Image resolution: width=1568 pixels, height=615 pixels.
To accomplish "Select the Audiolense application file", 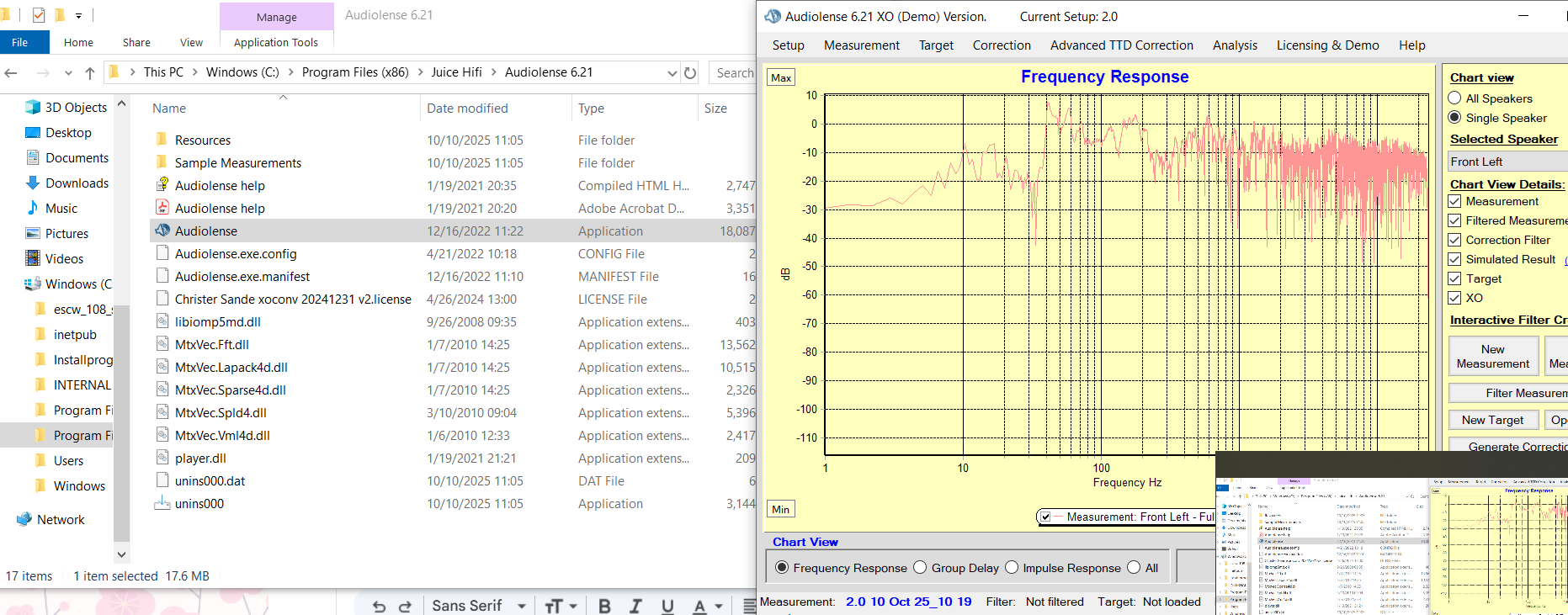I will (206, 231).
